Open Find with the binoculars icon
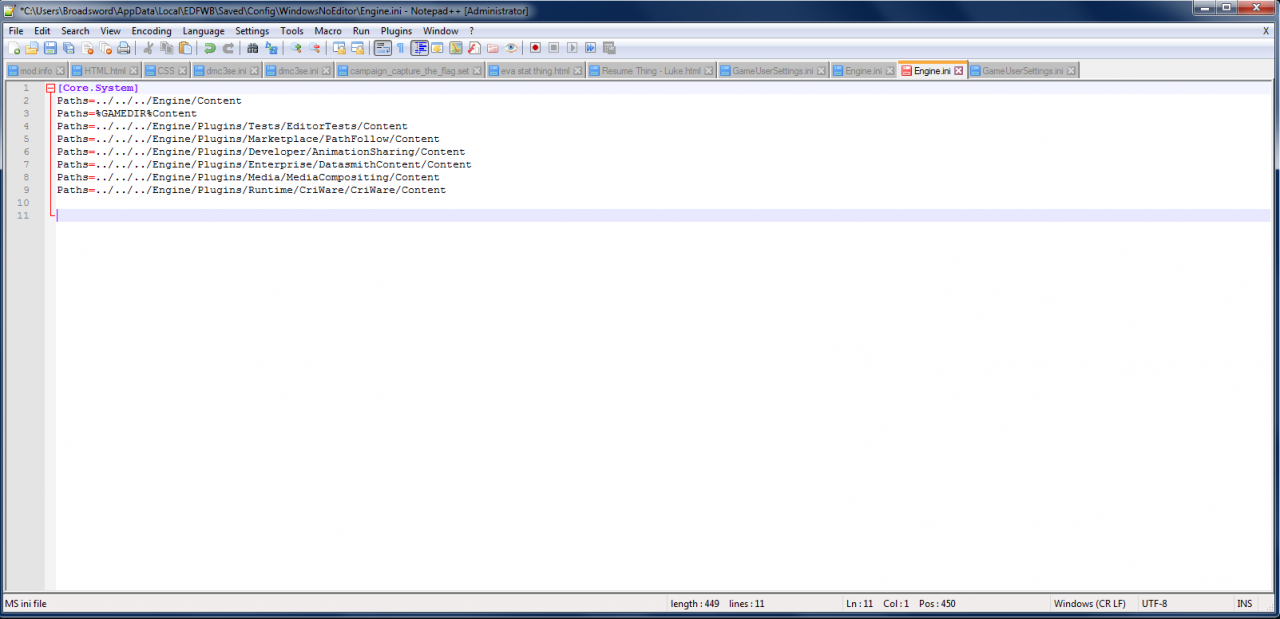Viewport: 1280px width, 619px height. click(253, 48)
